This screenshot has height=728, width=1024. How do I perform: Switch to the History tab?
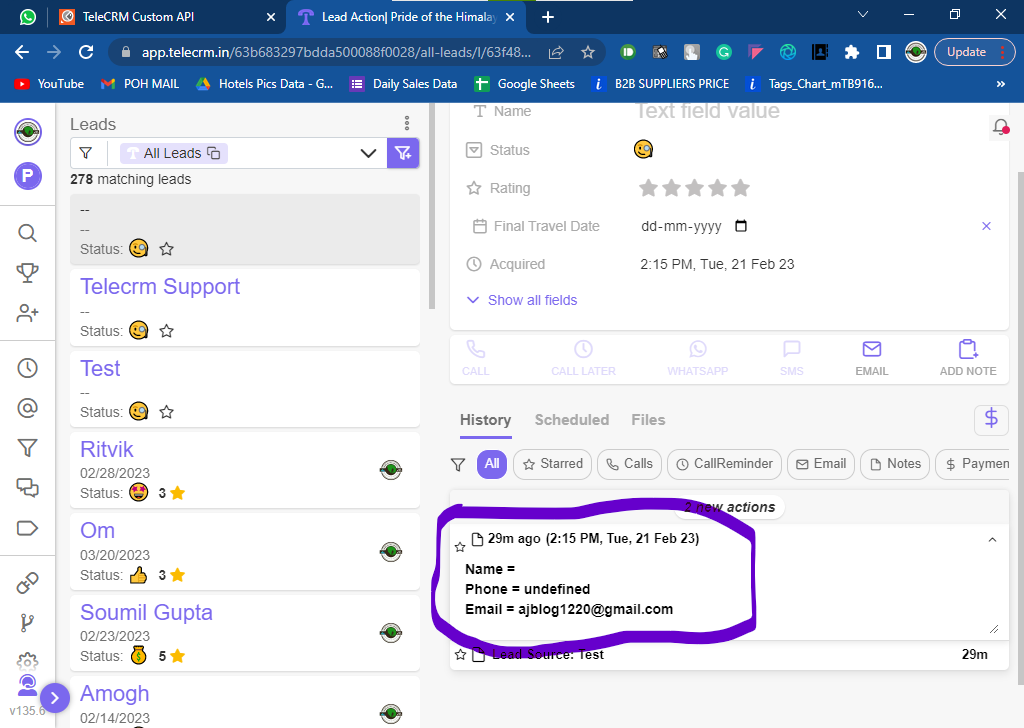click(x=485, y=420)
